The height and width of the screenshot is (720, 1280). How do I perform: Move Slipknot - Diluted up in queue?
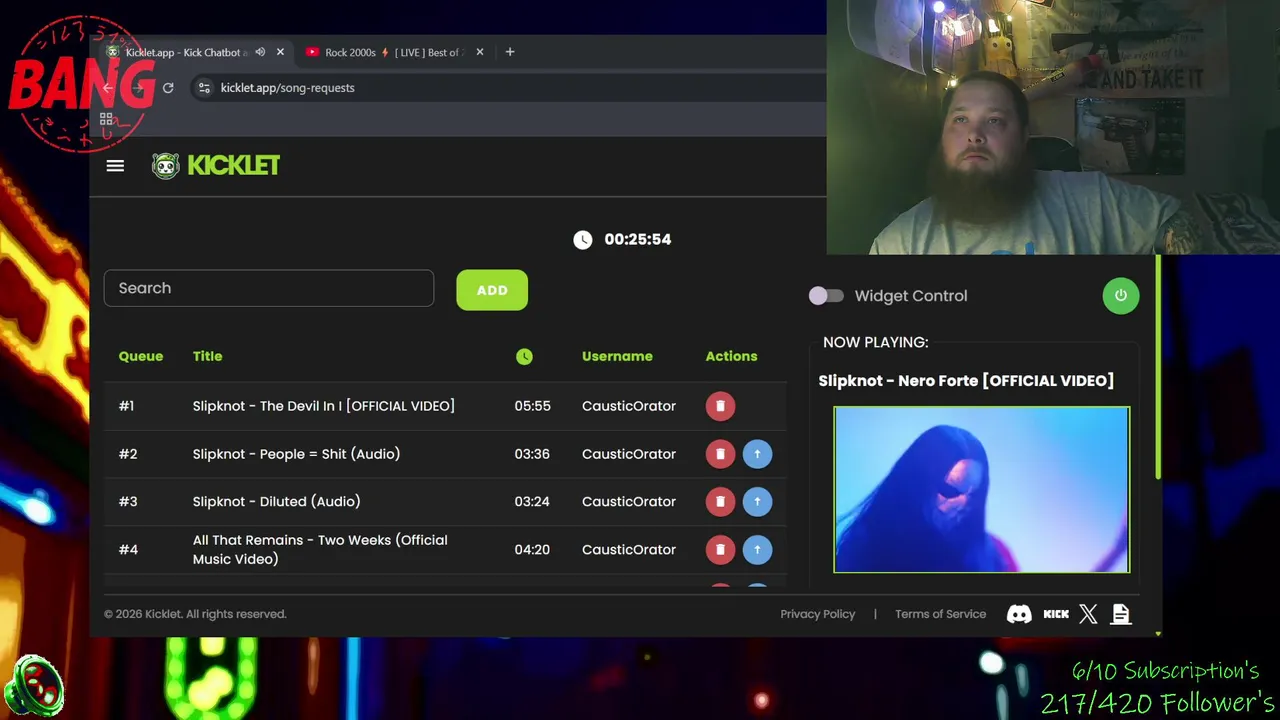pos(757,501)
